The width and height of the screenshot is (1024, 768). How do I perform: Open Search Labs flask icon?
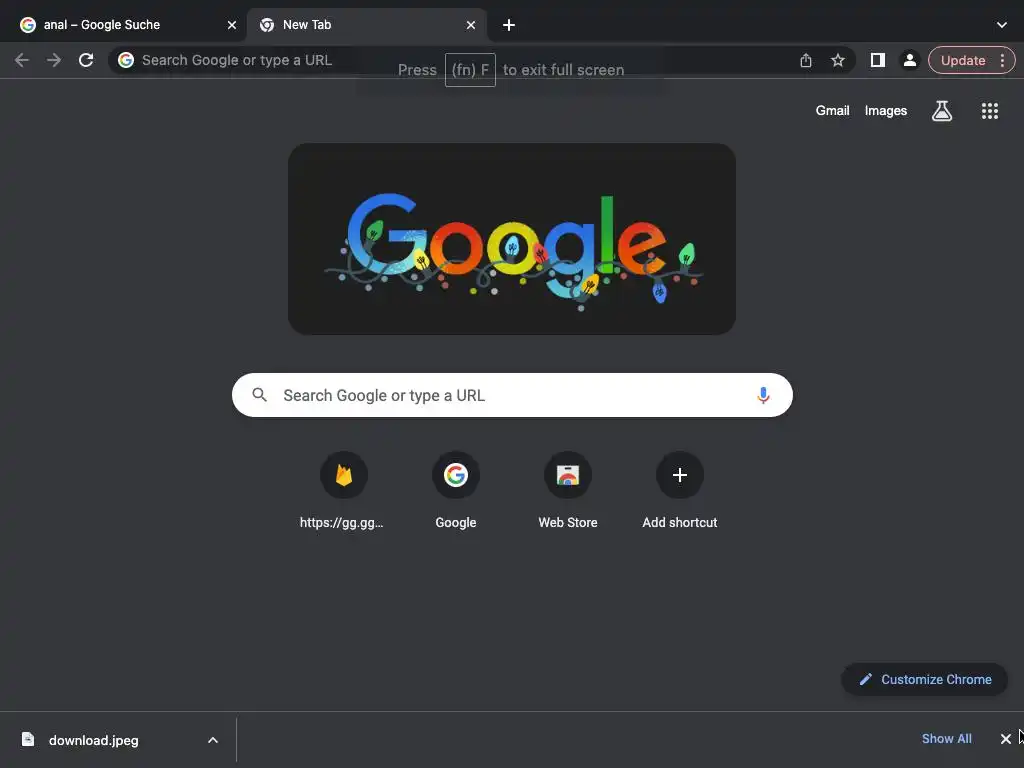[x=942, y=111]
